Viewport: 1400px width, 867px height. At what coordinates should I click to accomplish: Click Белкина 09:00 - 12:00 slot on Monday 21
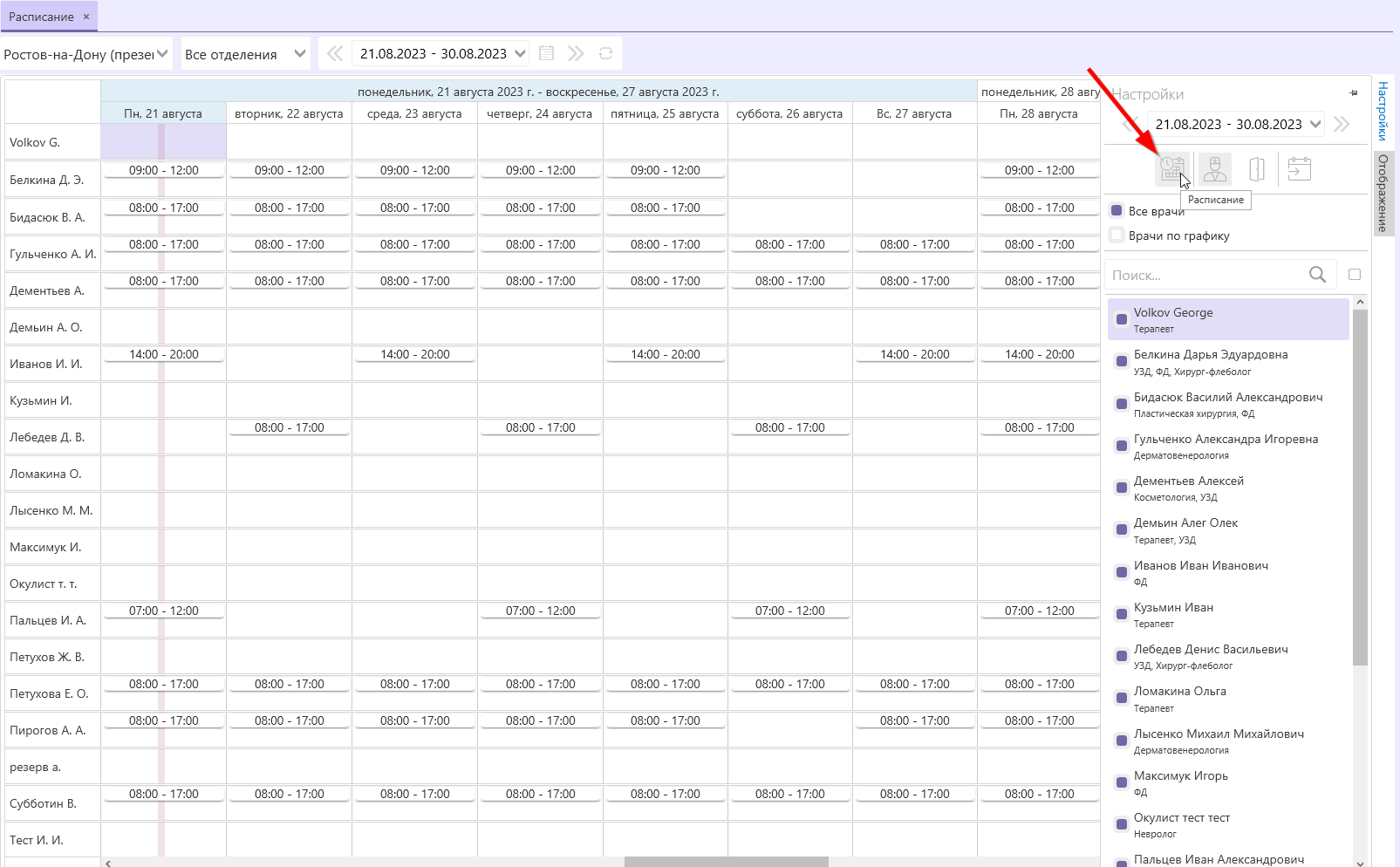tap(164, 170)
